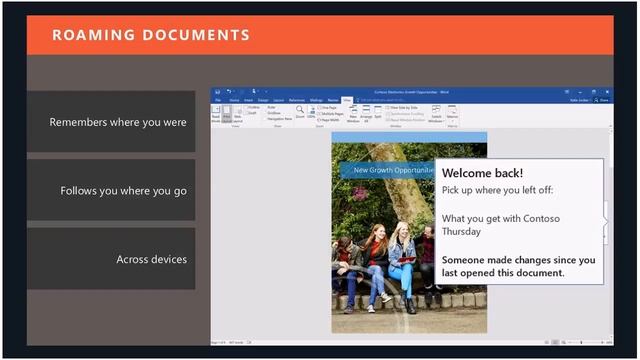
Task: Click the Ribbon Display Options icon
Action: (567, 92)
